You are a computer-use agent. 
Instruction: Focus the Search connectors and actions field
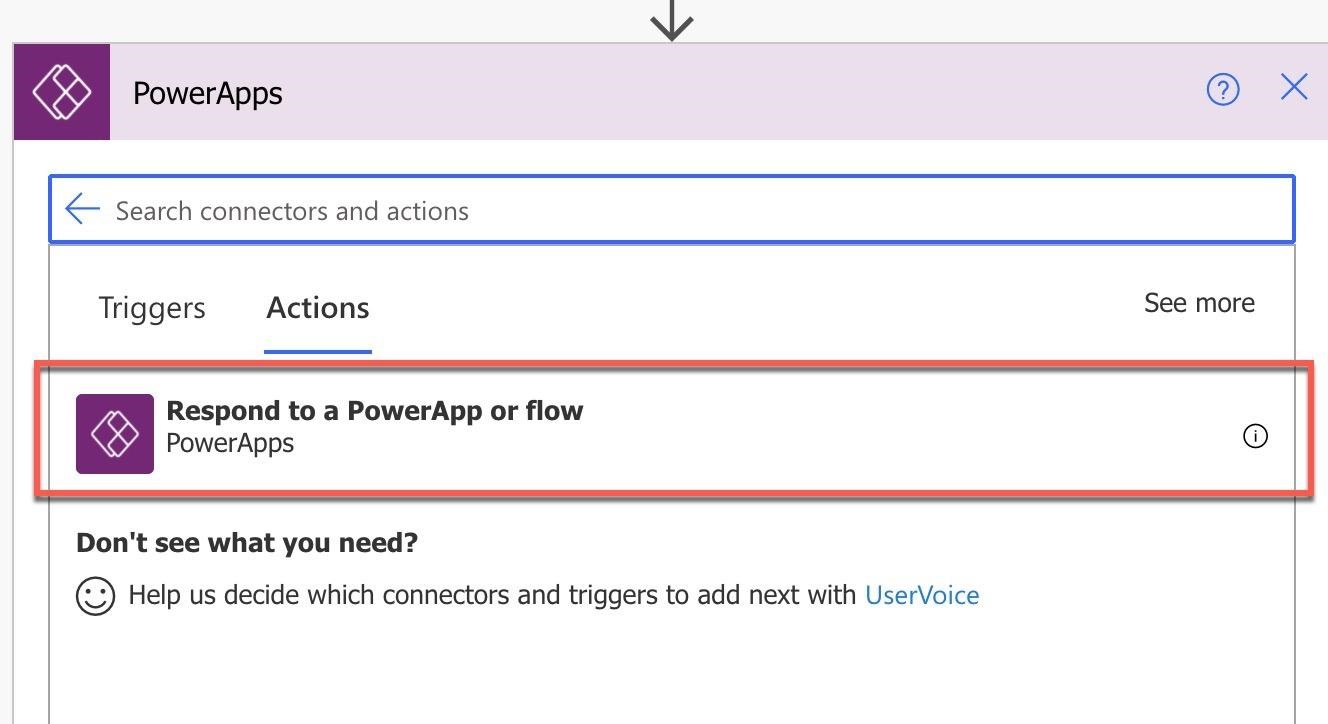[x=672, y=210]
